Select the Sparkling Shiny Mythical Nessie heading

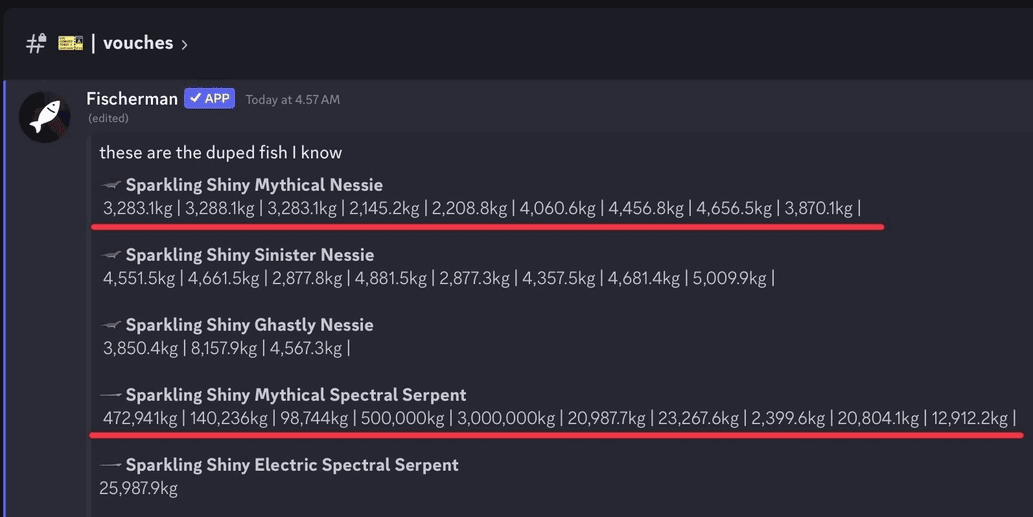pyautogui.click(x=254, y=185)
